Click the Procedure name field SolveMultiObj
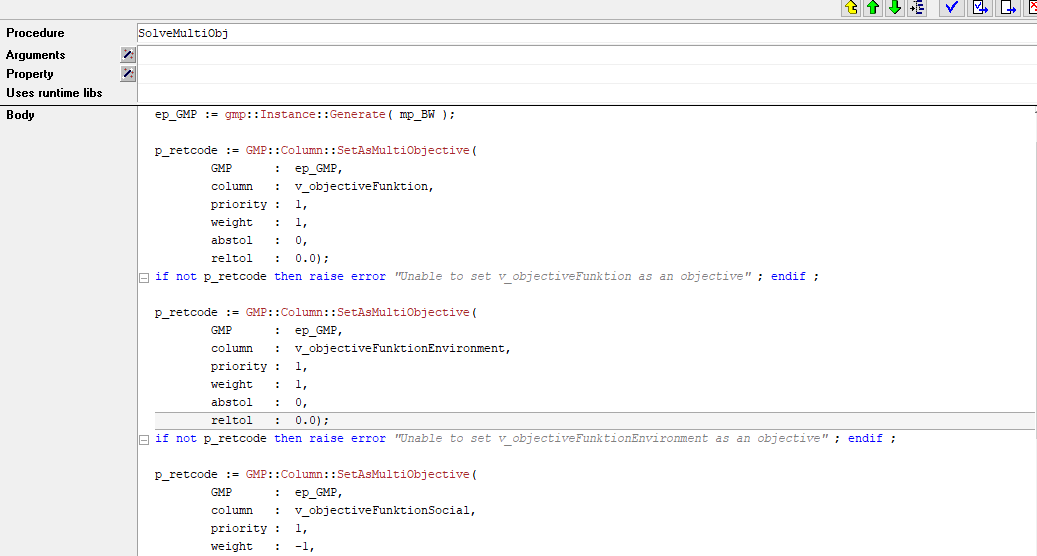The height and width of the screenshot is (556, 1037). click(x=586, y=33)
